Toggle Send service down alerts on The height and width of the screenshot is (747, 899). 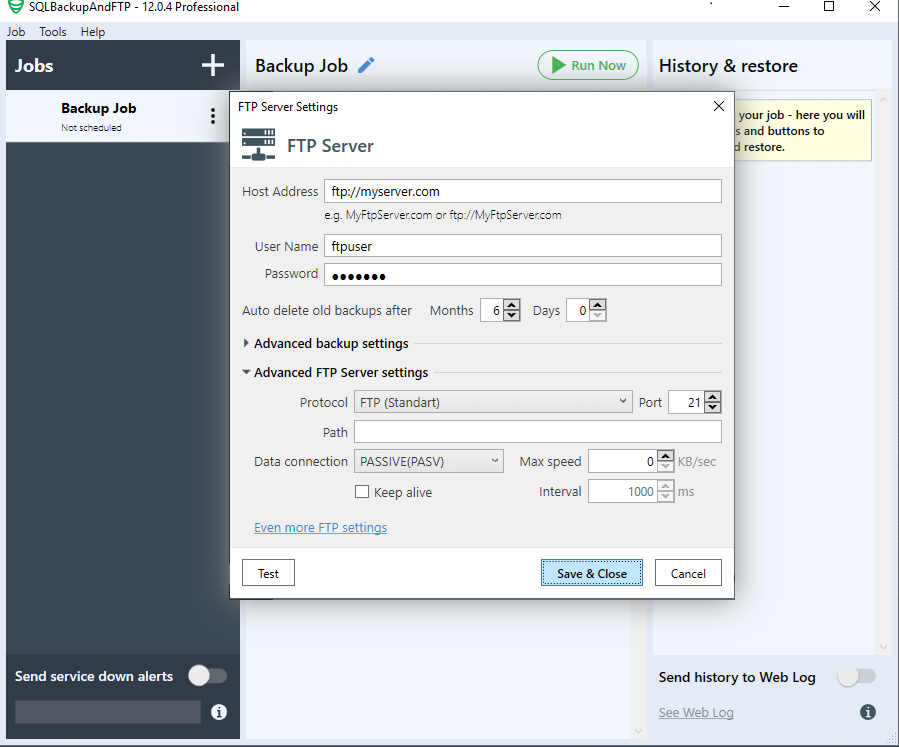coord(207,676)
